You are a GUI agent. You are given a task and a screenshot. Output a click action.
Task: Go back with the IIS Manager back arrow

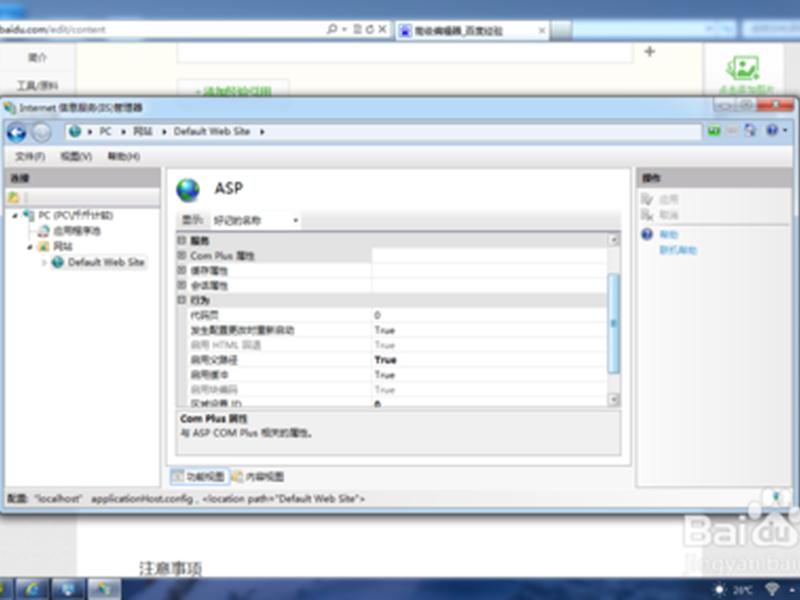tap(16, 133)
